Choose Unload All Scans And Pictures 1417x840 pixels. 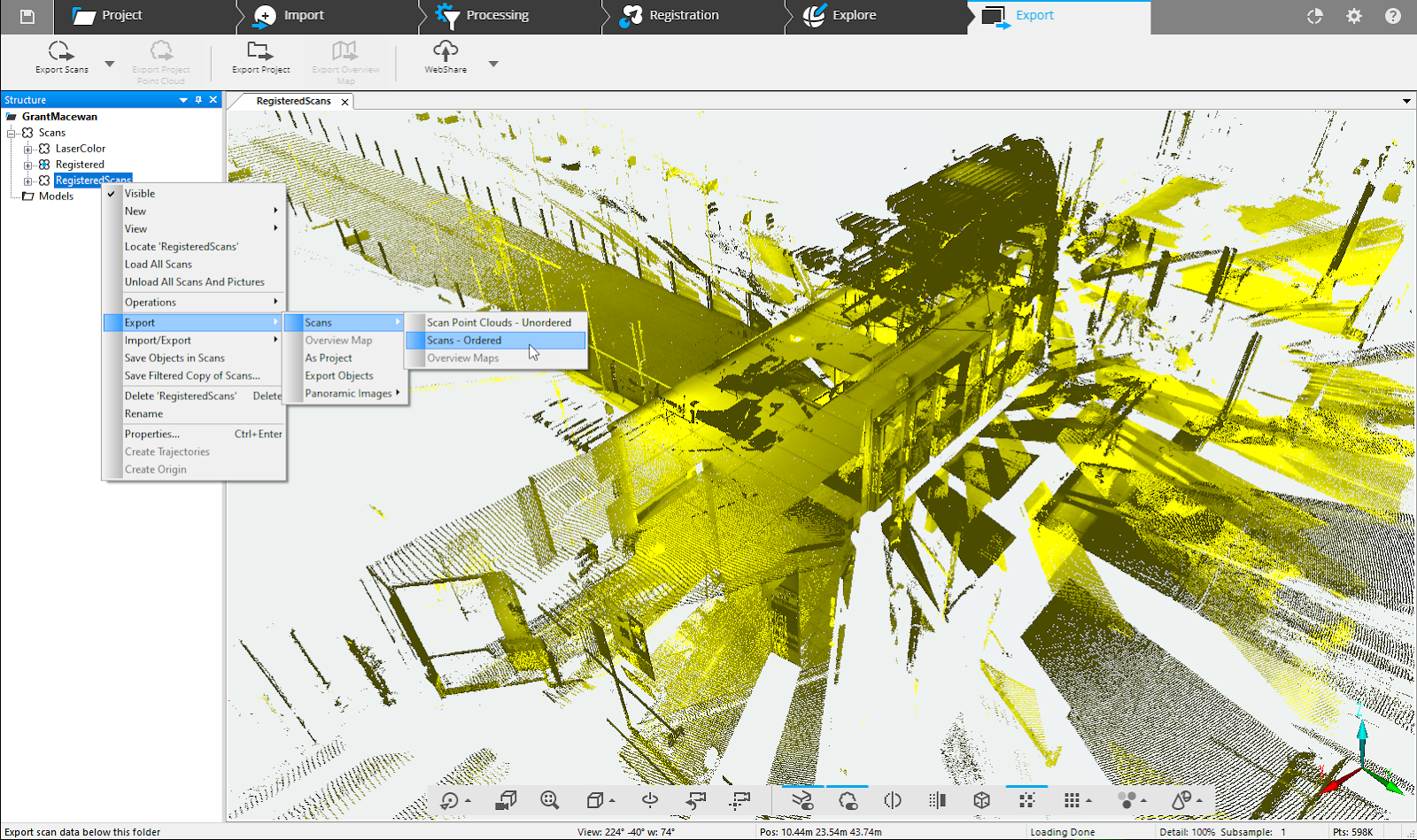click(194, 281)
